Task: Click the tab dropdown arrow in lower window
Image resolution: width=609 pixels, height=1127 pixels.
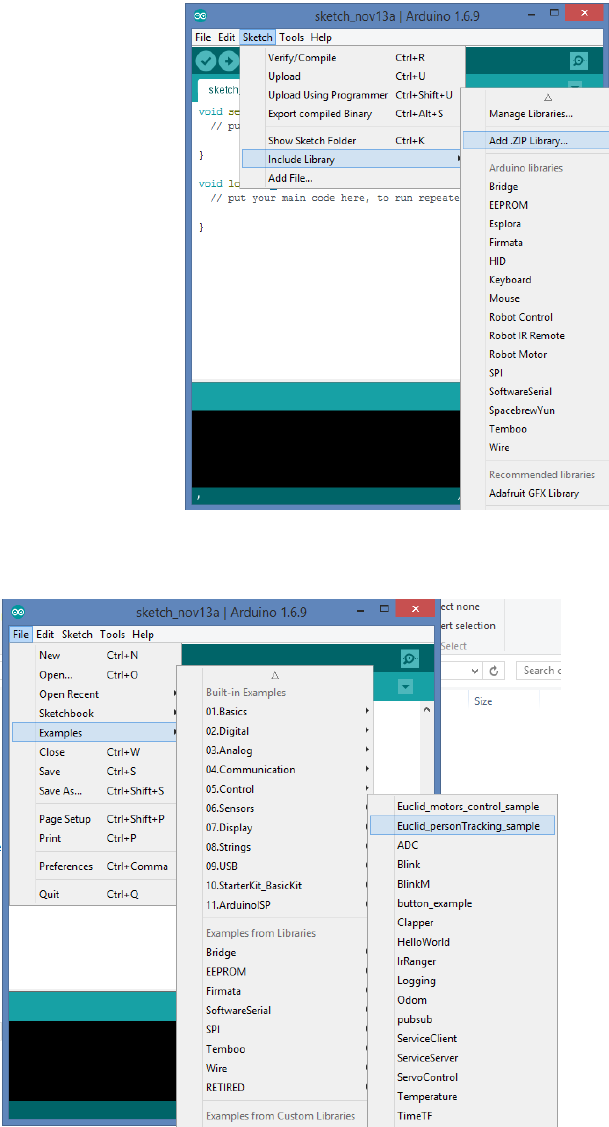Action: pyautogui.click(x=406, y=688)
